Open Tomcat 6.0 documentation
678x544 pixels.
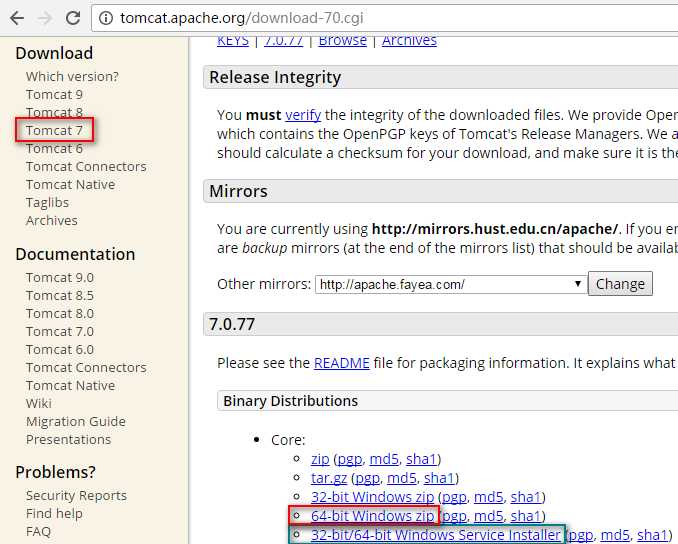[x=60, y=349]
